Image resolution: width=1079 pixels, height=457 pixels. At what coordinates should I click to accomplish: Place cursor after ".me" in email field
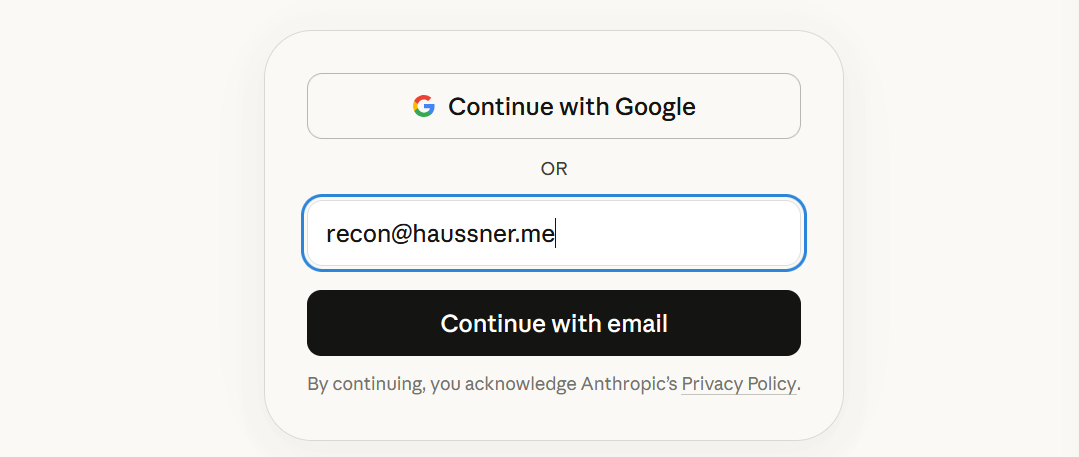[555, 234]
